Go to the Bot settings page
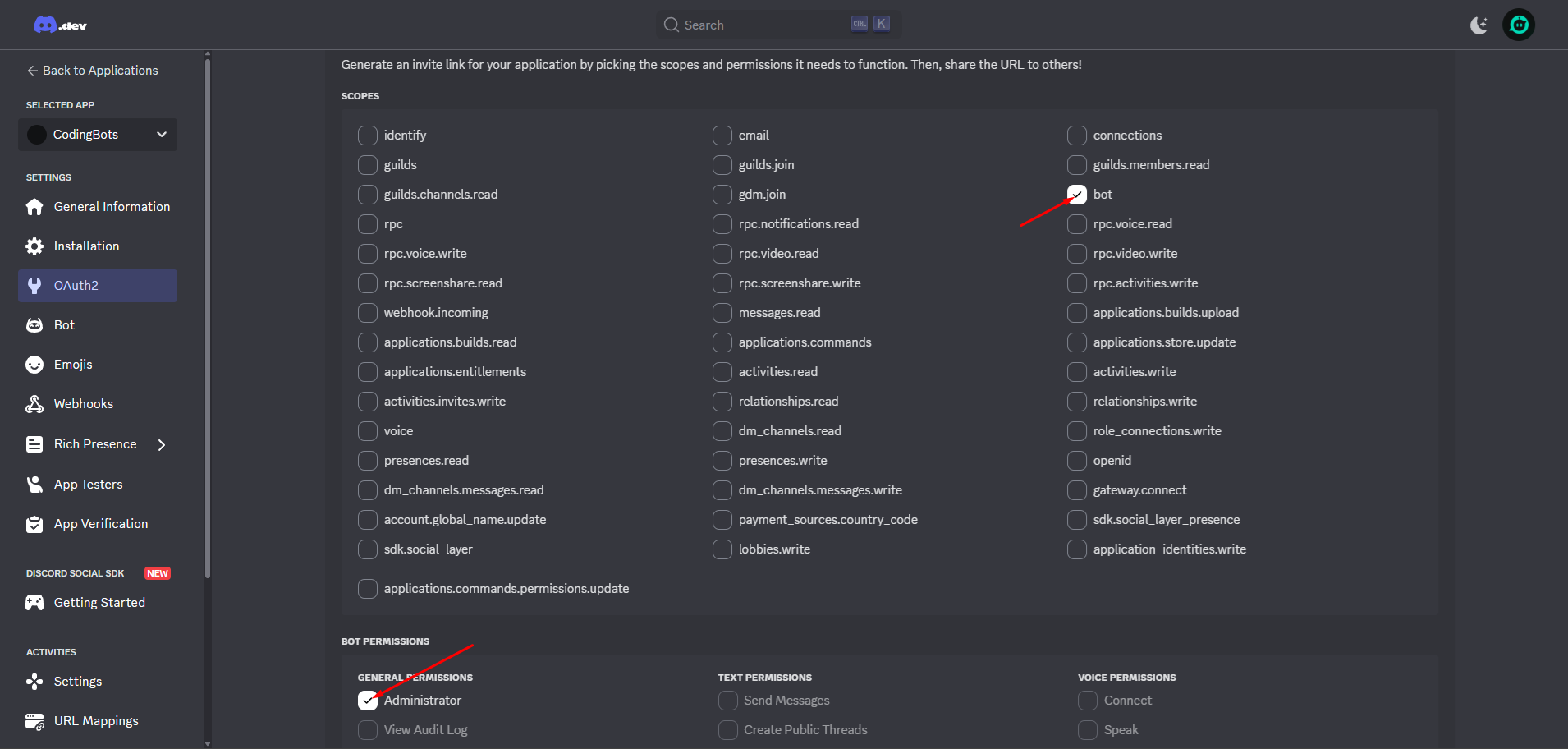The width and height of the screenshot is (1568, 749). point(98,325)
